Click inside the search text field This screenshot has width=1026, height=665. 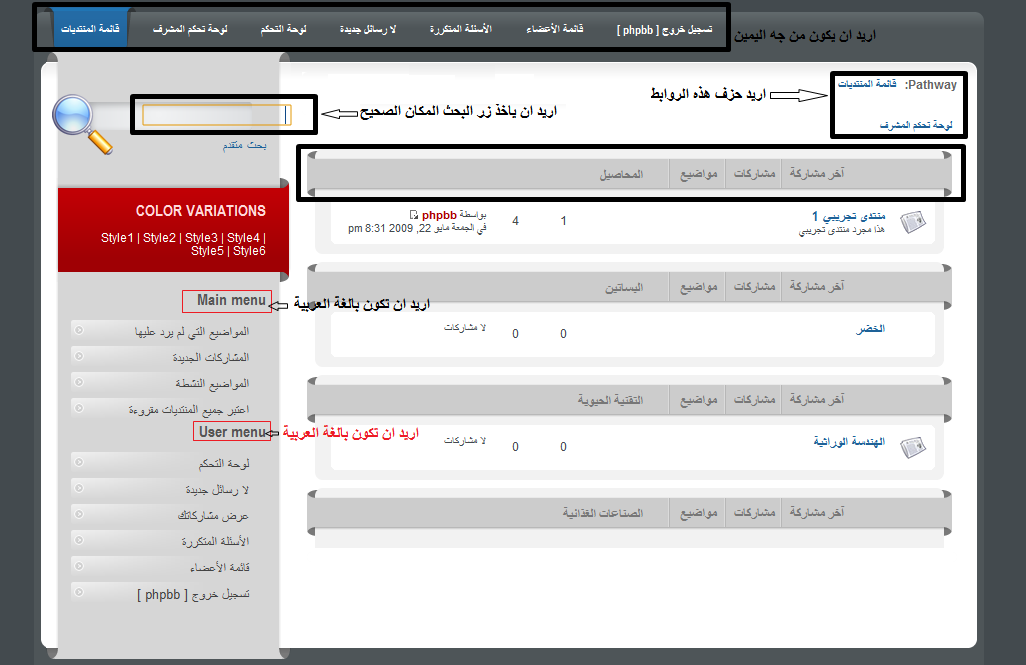(215, 115)
